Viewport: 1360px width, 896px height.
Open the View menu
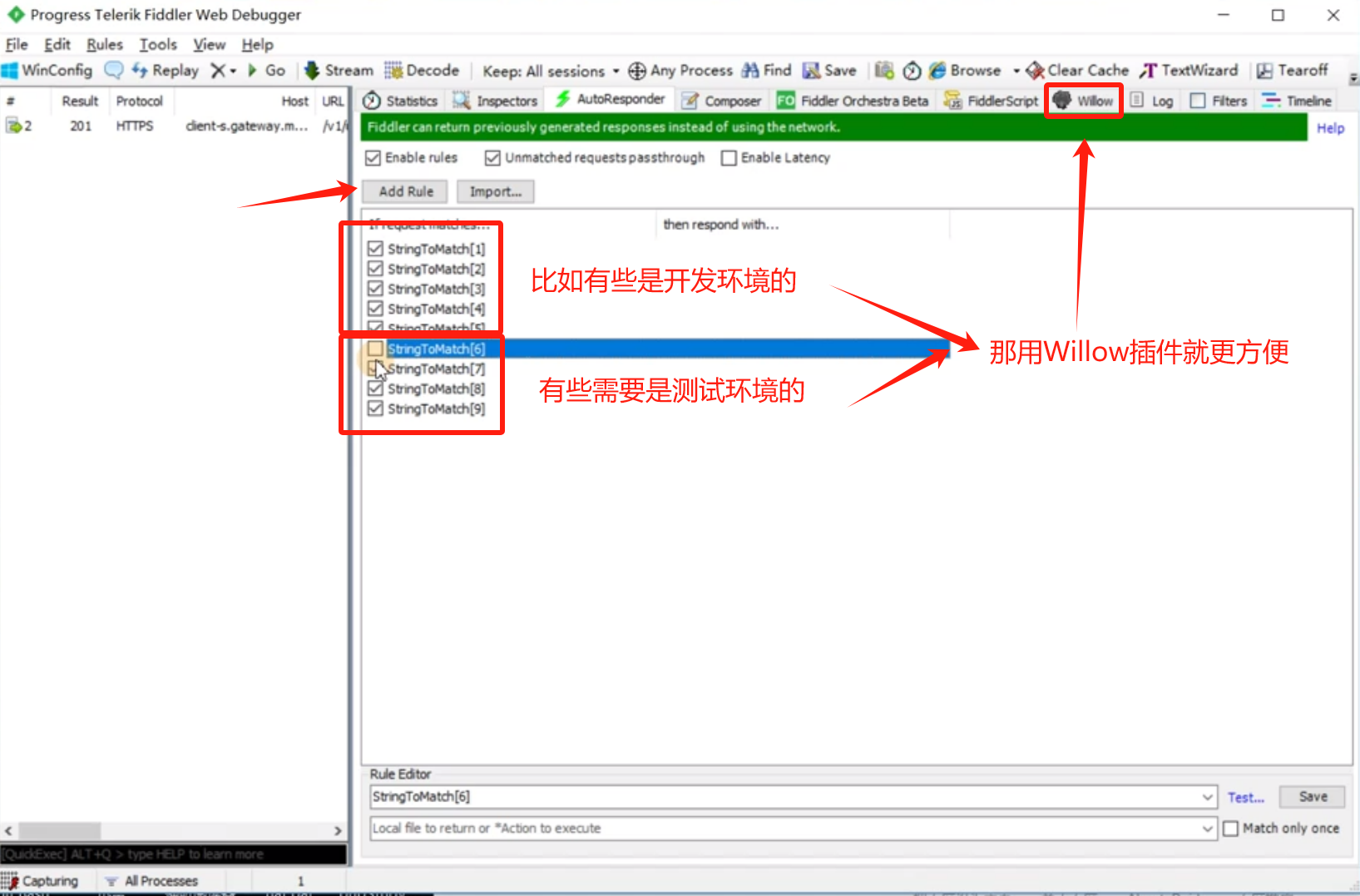(210, 44)
